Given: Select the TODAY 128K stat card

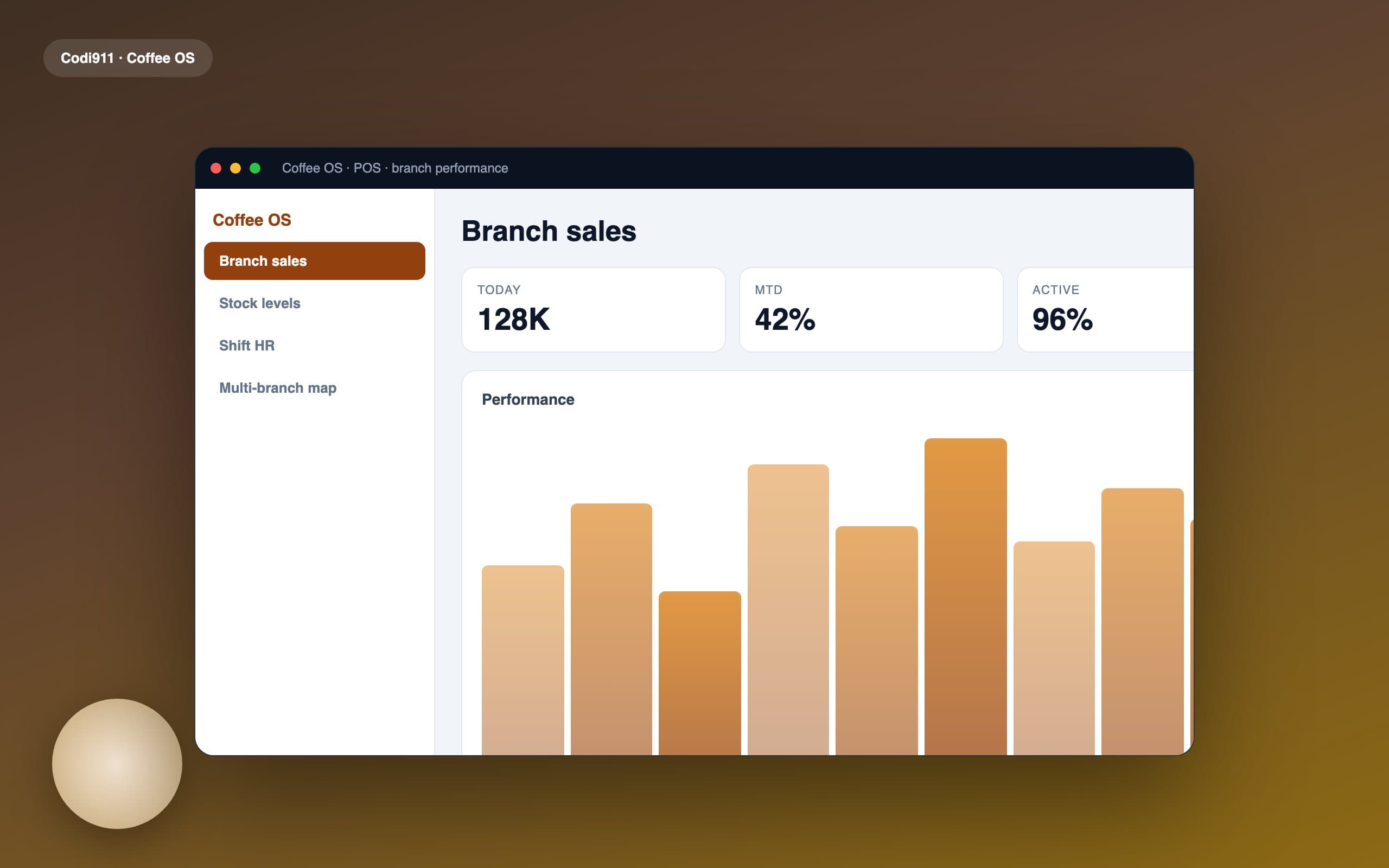Looking at the screenshot, I should point(594,309).
